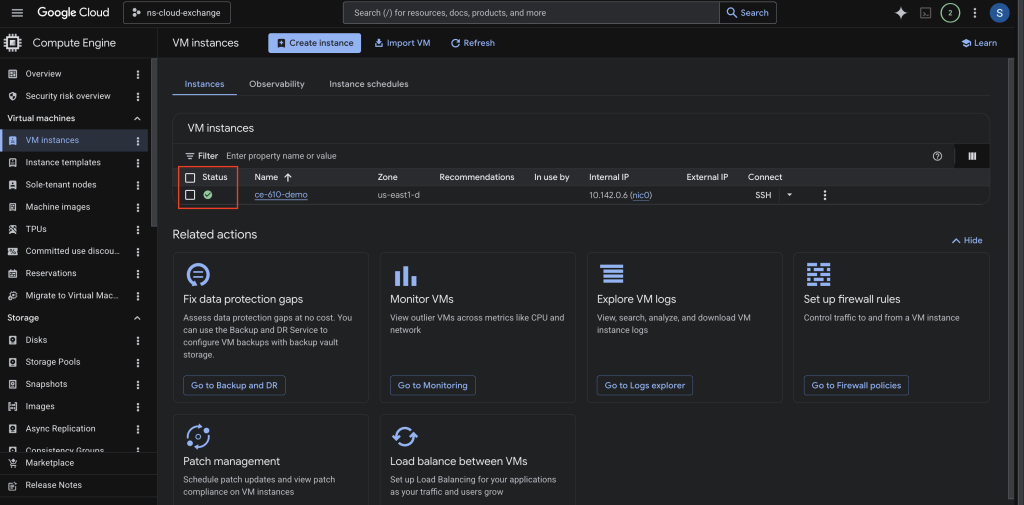Select all instances header checkbox
1024x505 pixels.
click(190, 178)
